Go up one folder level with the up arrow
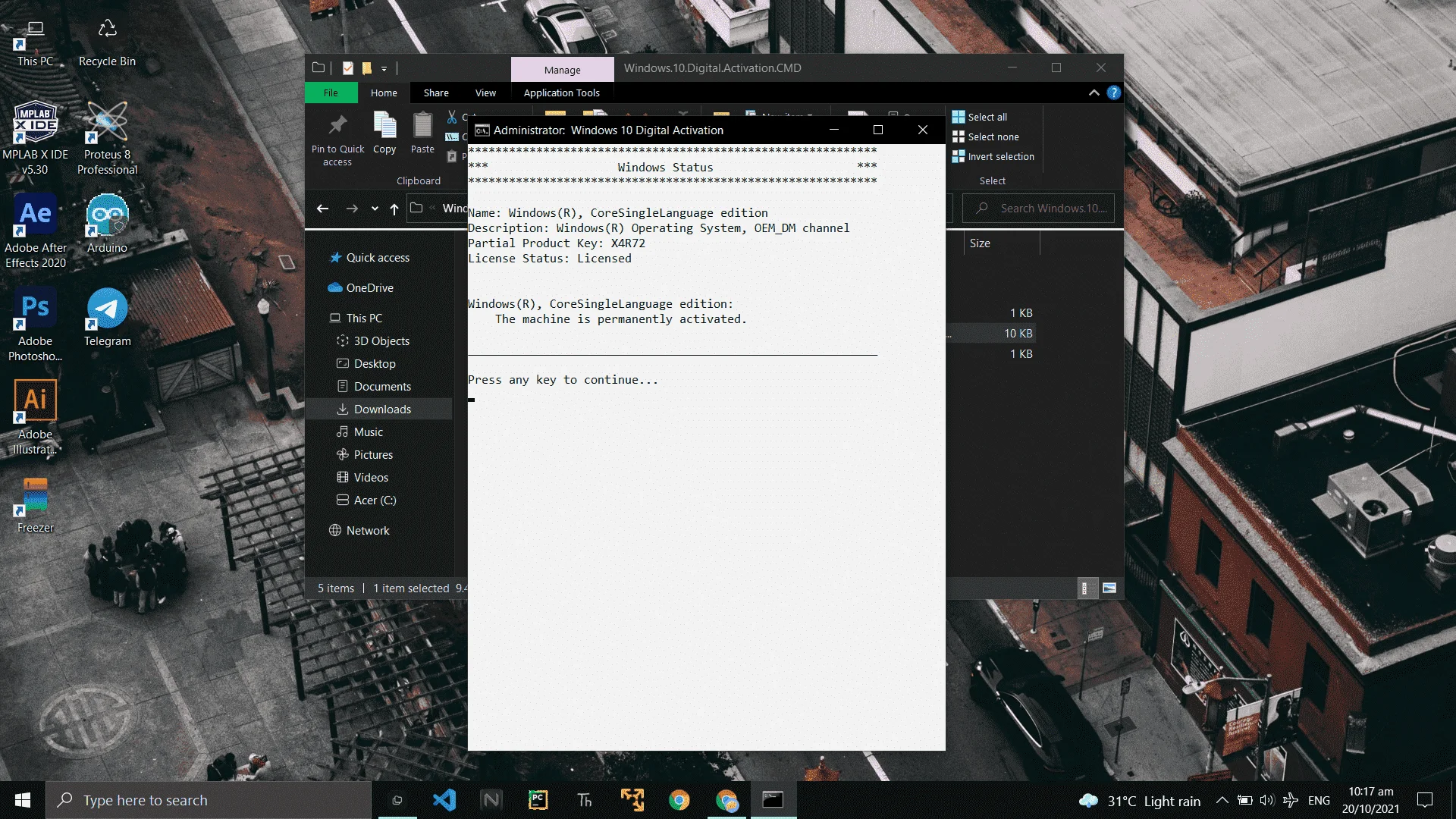This screenshot has height=819, width=1456. [x=394, y=209]
